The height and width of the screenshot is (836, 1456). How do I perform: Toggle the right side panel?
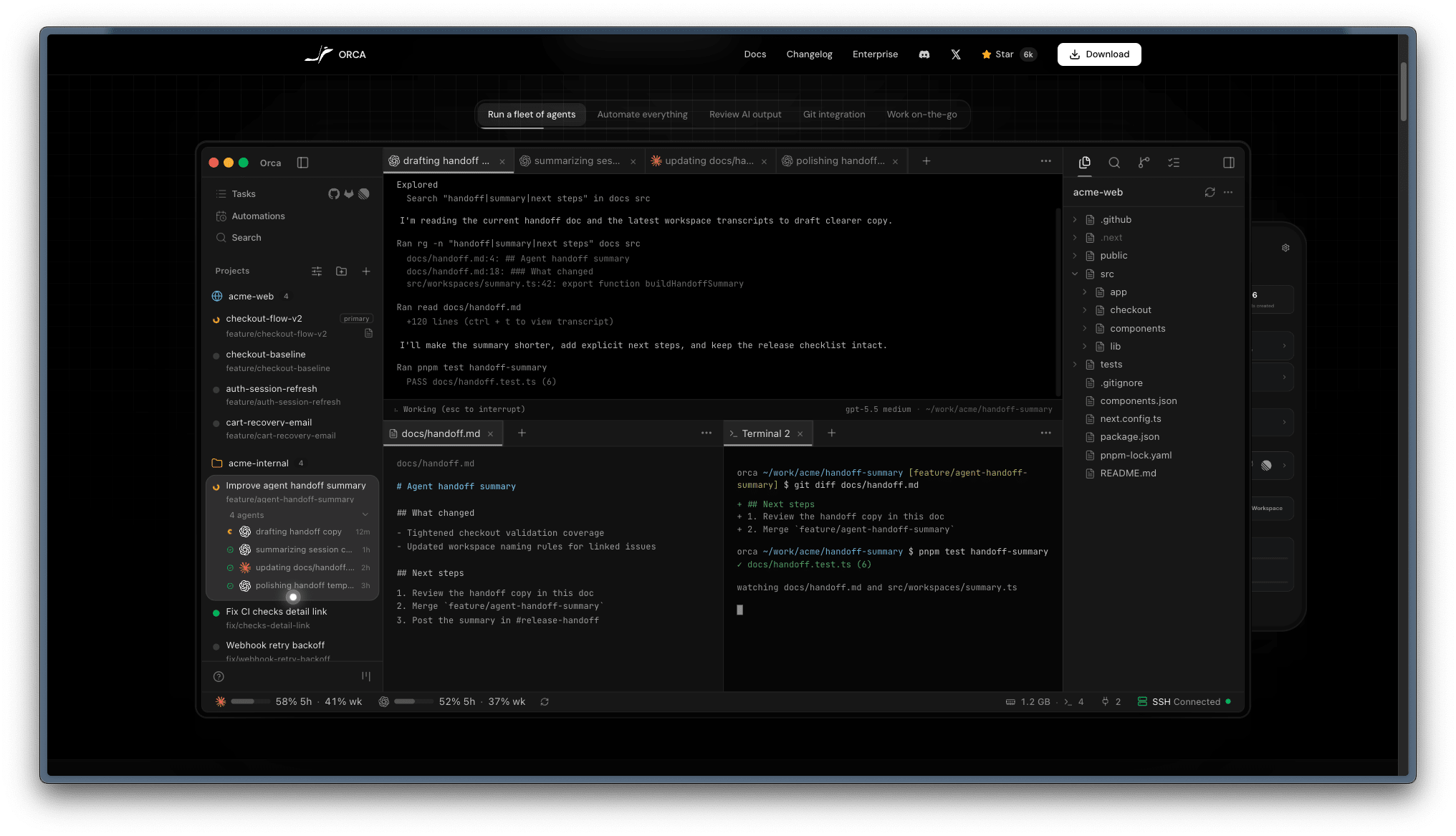pos(1229,163)
